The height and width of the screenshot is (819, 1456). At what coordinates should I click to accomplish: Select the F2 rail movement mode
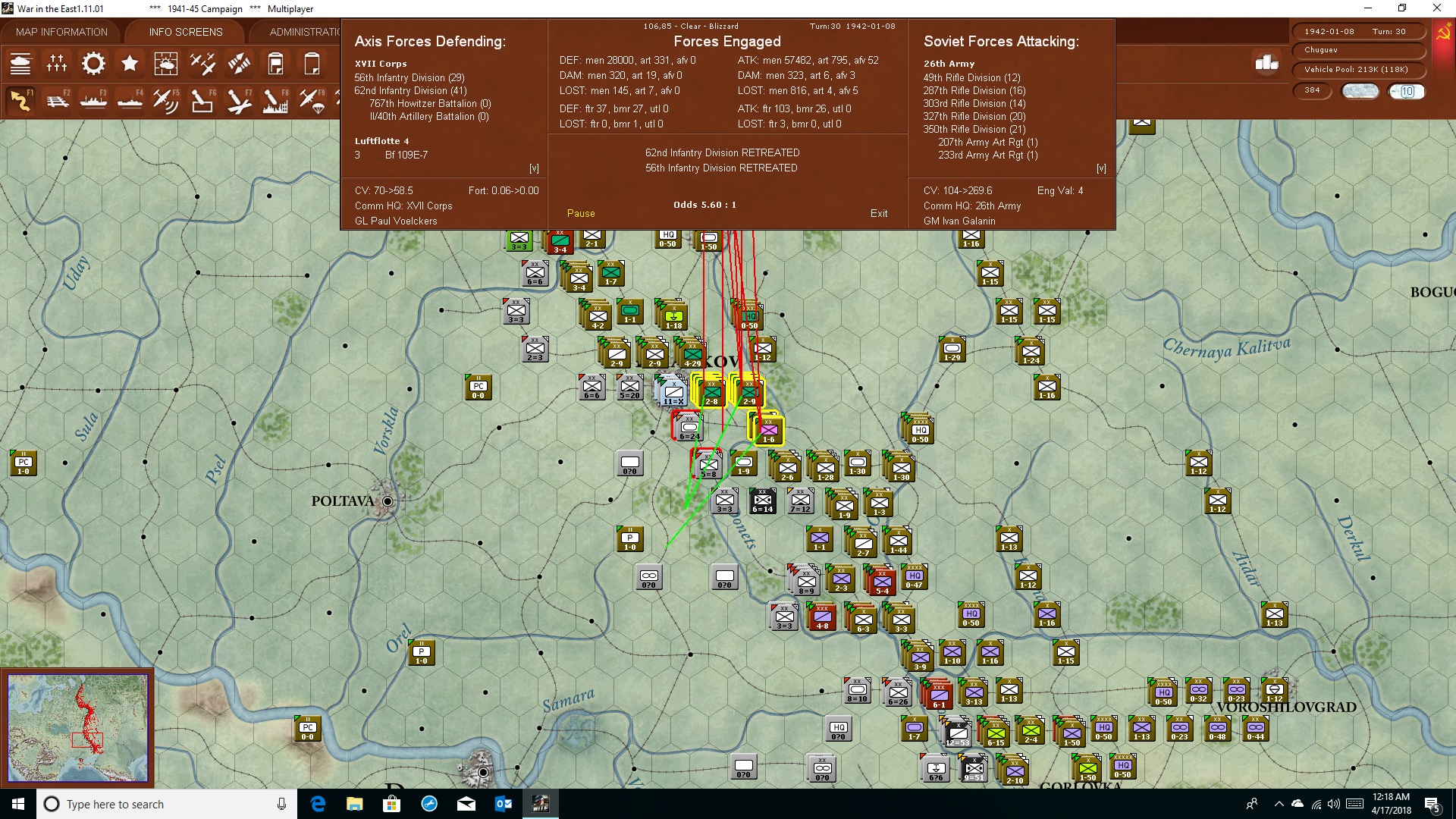57,100
